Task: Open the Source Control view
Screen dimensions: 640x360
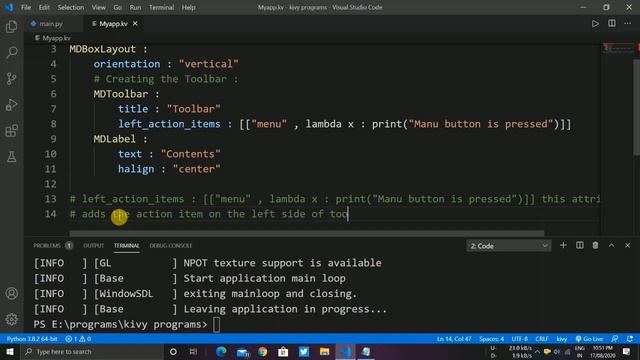Action: pos(11,78)
